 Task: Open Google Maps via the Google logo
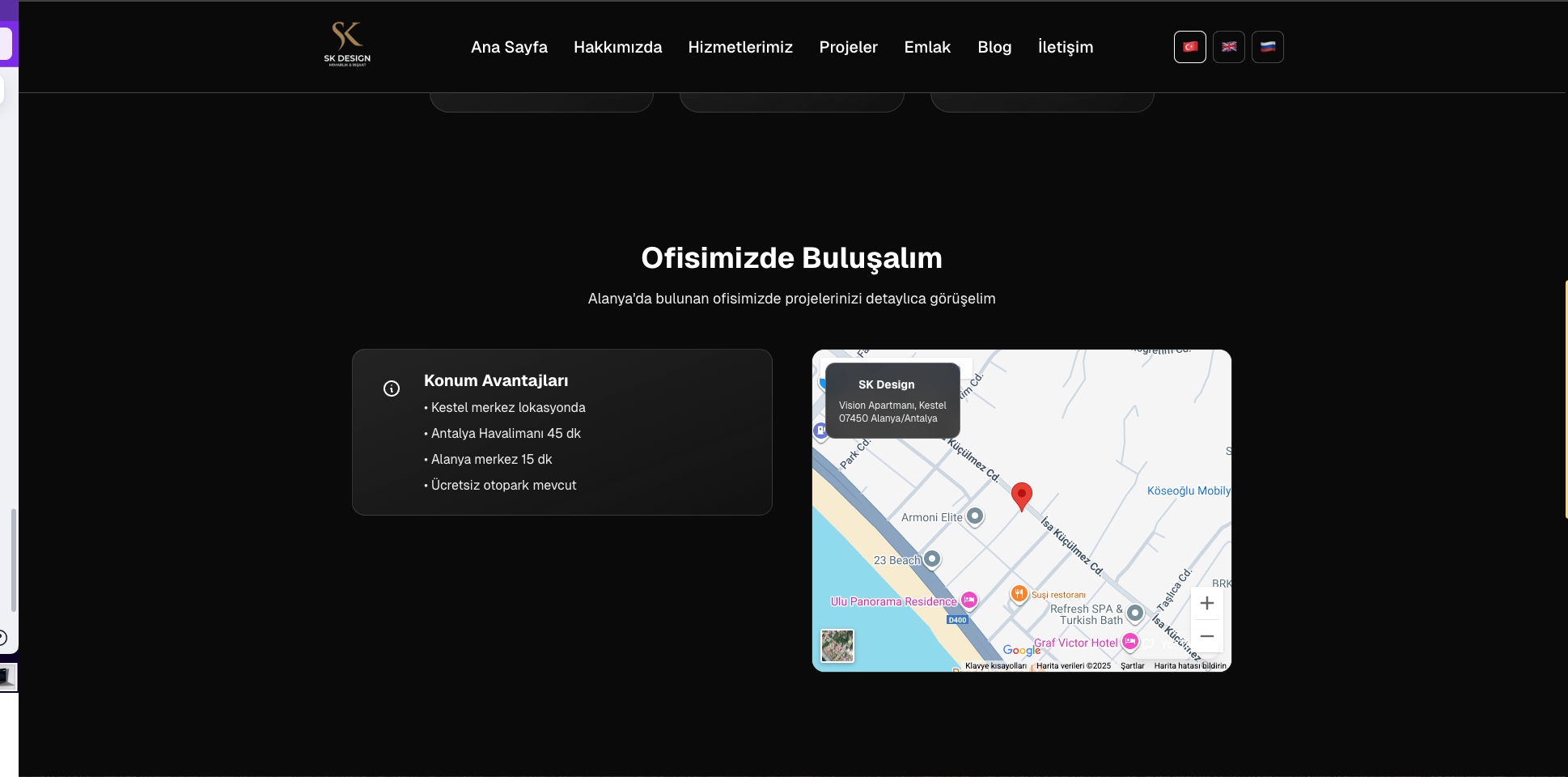click(1021, 651)
